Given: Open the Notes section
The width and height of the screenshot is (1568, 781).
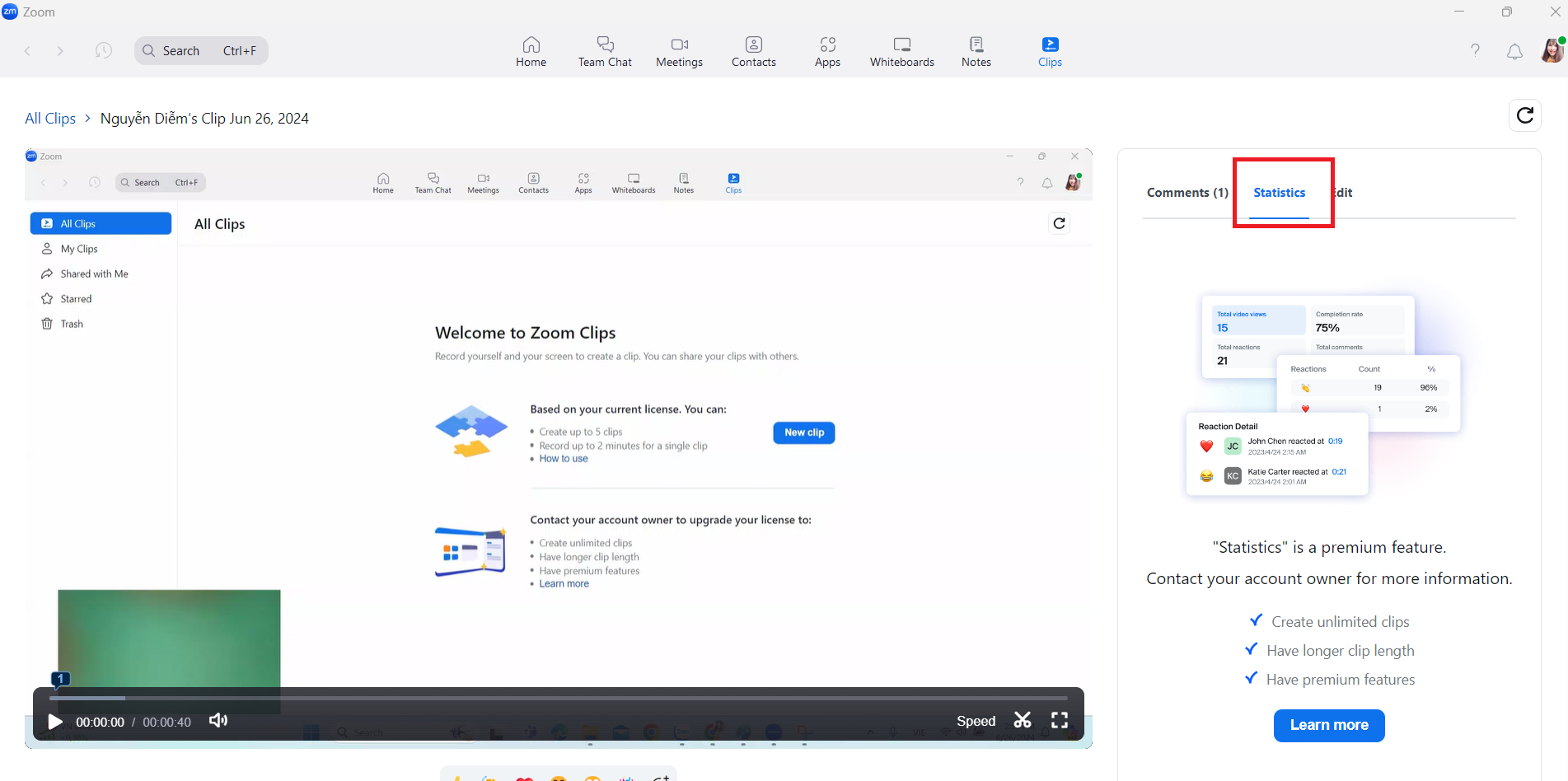Looking at the screenshot, I should (976, 51).
